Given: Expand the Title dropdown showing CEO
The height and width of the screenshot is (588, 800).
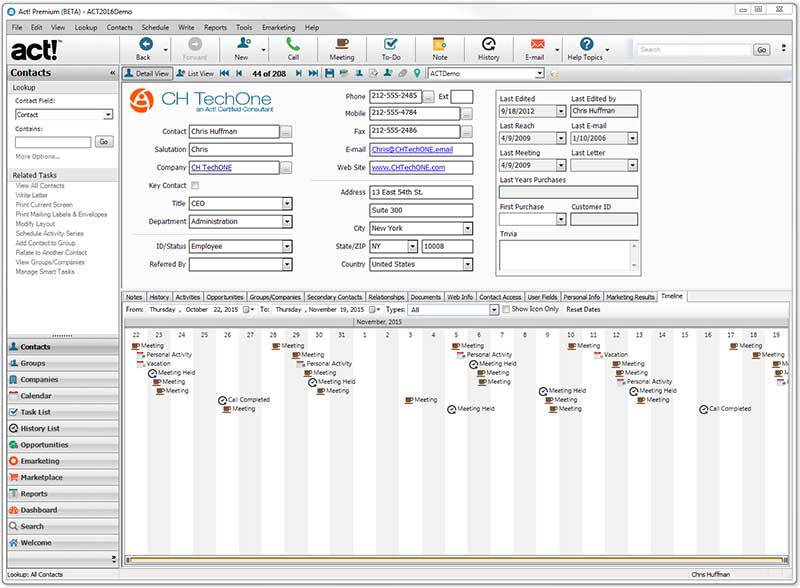Looking at the screenshot, I should [x=287, y=204].
